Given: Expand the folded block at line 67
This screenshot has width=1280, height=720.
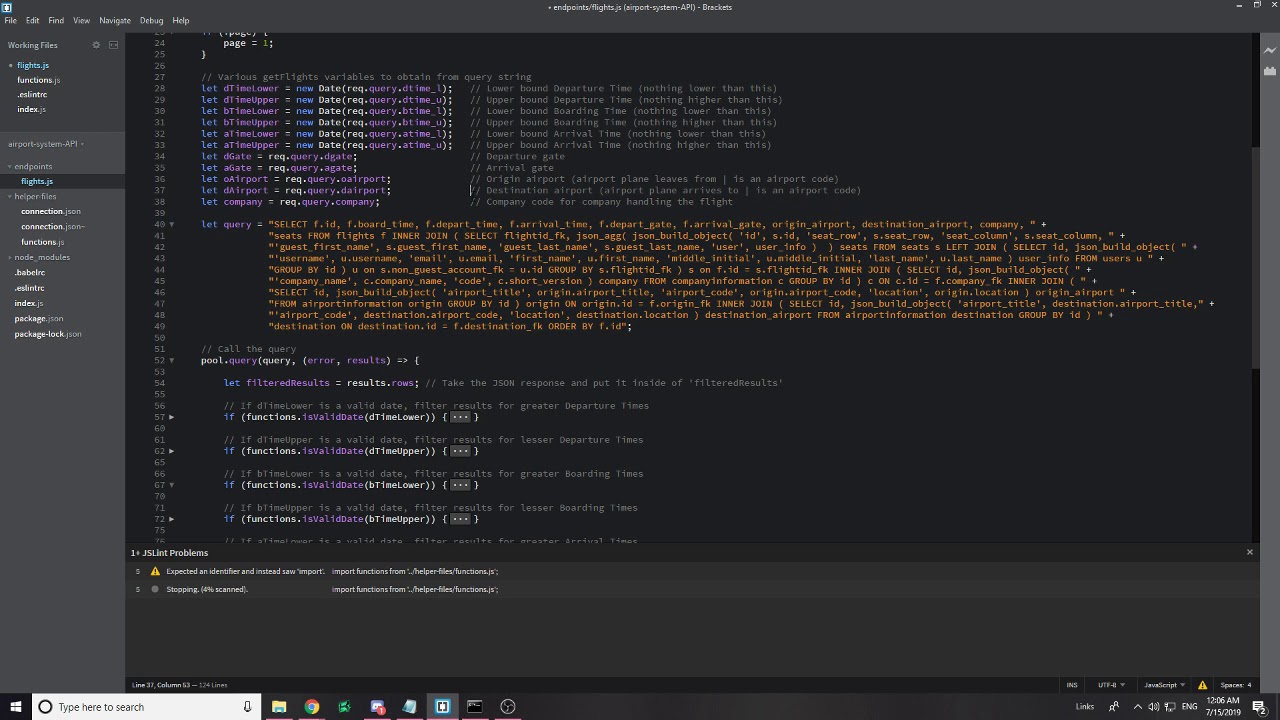Looking at the screenshot, I should point(171,485).
